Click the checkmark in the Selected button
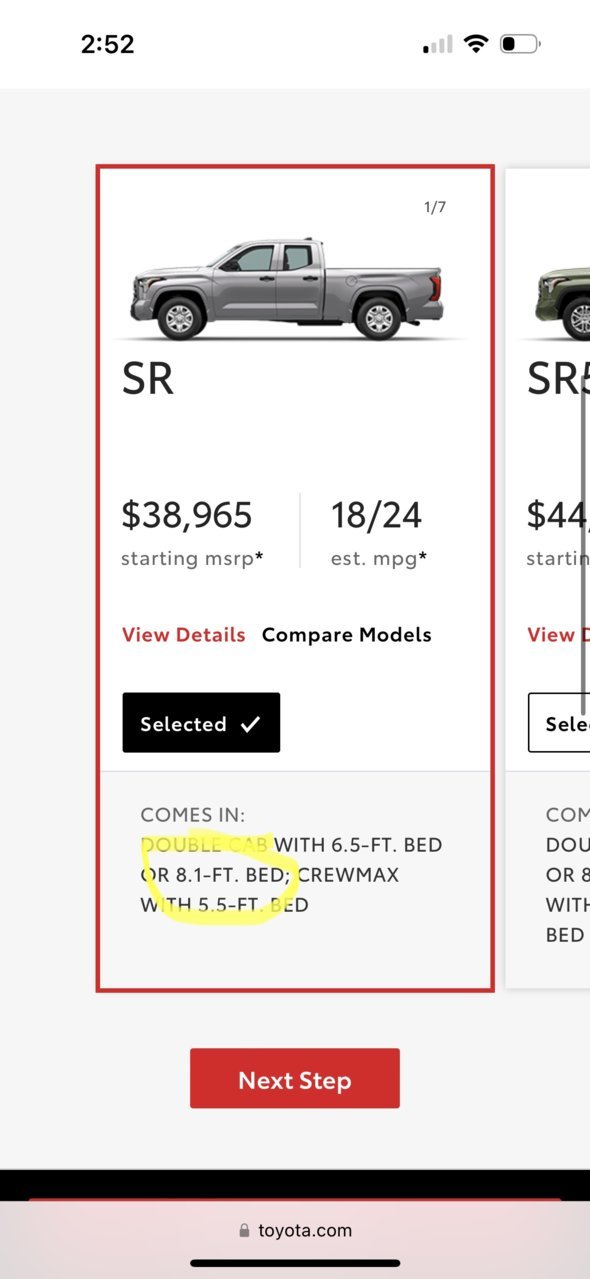Screen dimensions: 590x1279 [x=250, y=724]
